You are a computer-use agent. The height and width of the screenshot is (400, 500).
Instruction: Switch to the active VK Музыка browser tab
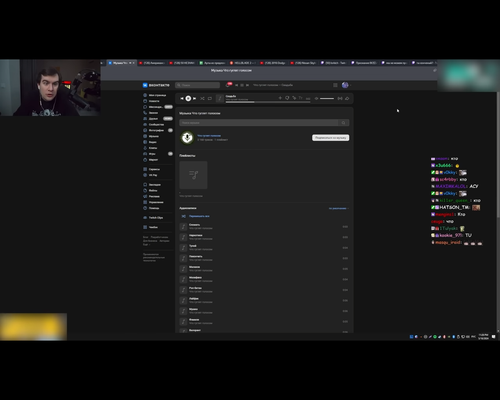pos(121,63)
